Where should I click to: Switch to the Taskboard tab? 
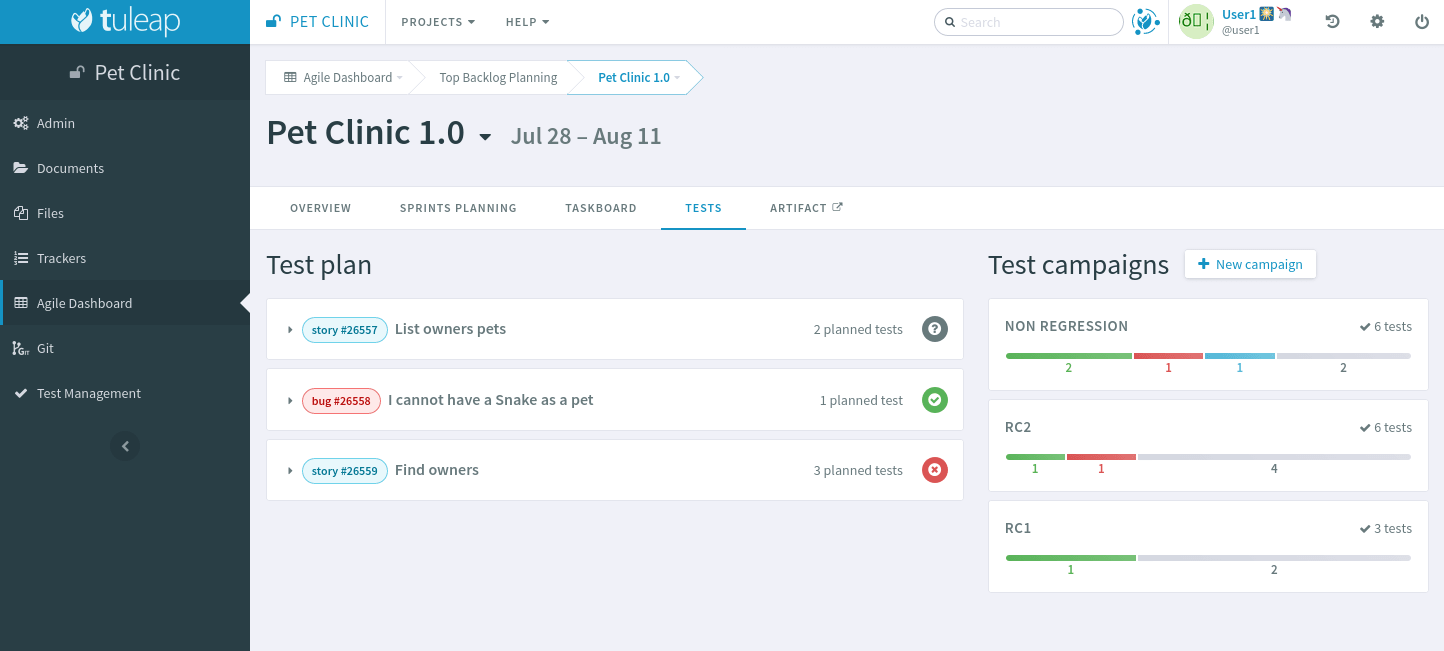click(x=601, y=208)
